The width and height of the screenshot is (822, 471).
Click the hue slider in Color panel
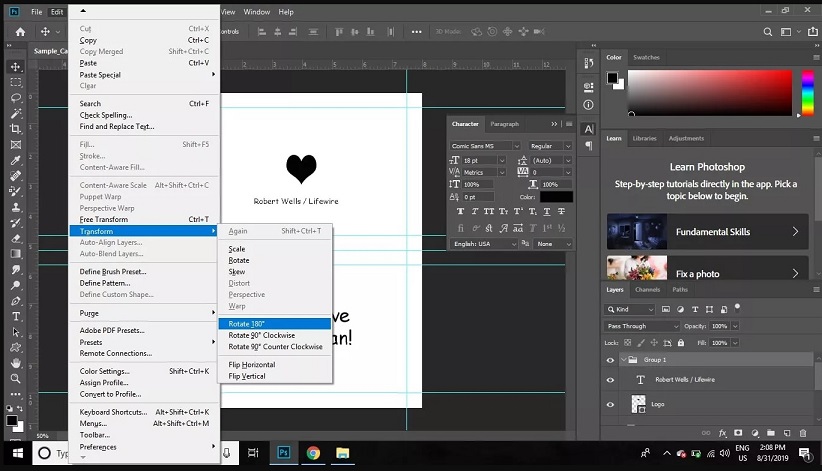(x=807, y=93)
